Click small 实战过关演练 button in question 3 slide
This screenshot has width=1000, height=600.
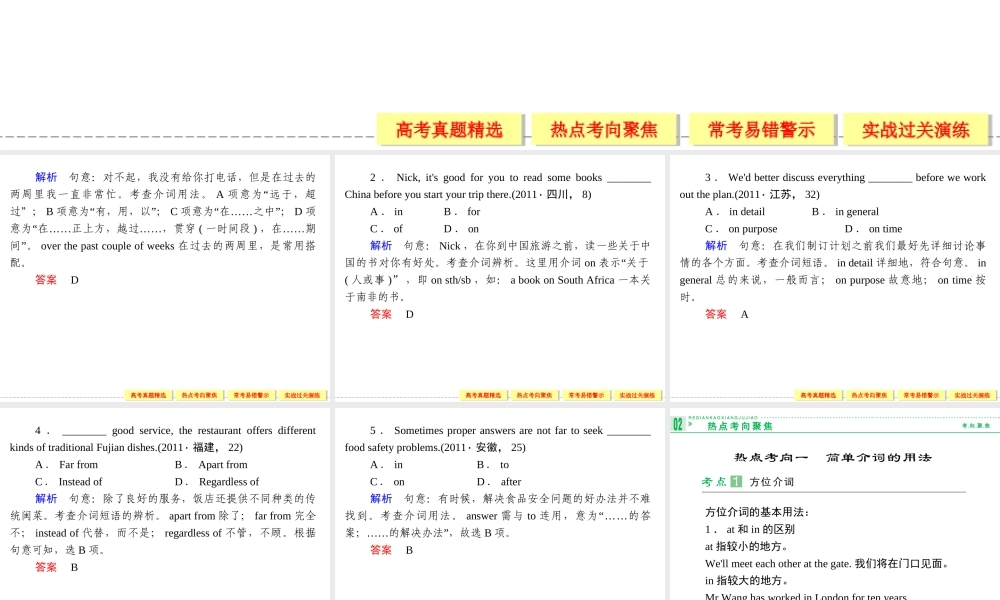972,395
